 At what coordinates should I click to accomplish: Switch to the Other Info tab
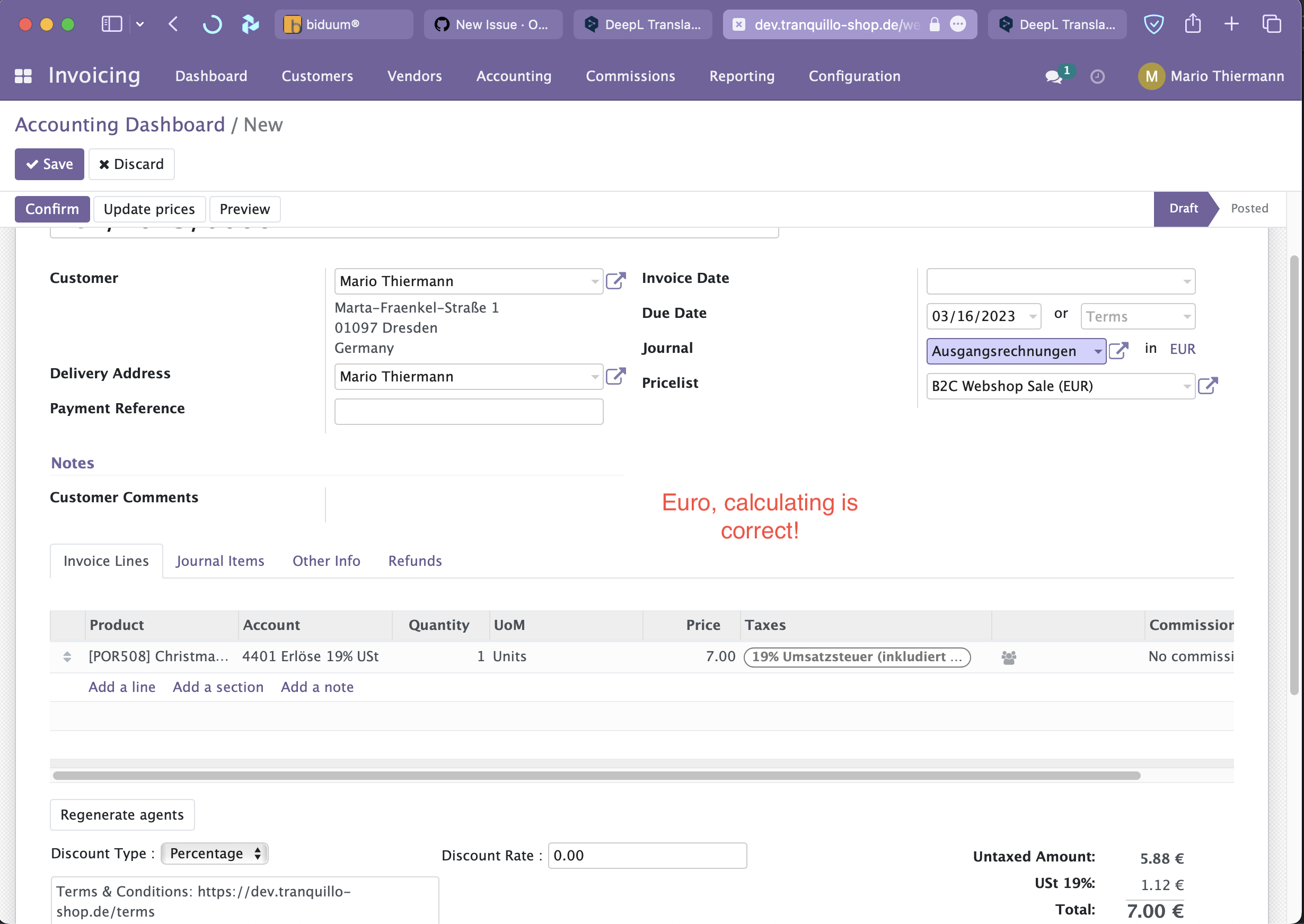(x=326, y=561)
